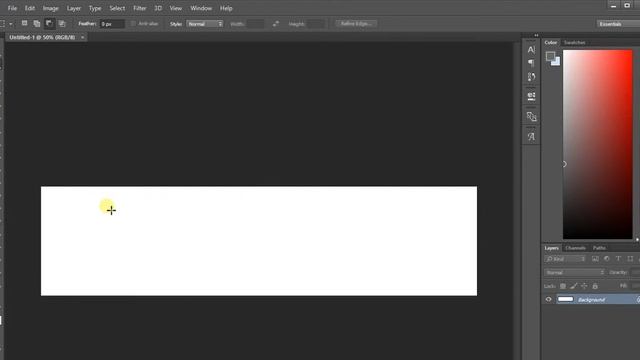This screenshot has height=360, width=640.
Task: Open the layer filter Kind dropdown
Action: coord(565,259)
